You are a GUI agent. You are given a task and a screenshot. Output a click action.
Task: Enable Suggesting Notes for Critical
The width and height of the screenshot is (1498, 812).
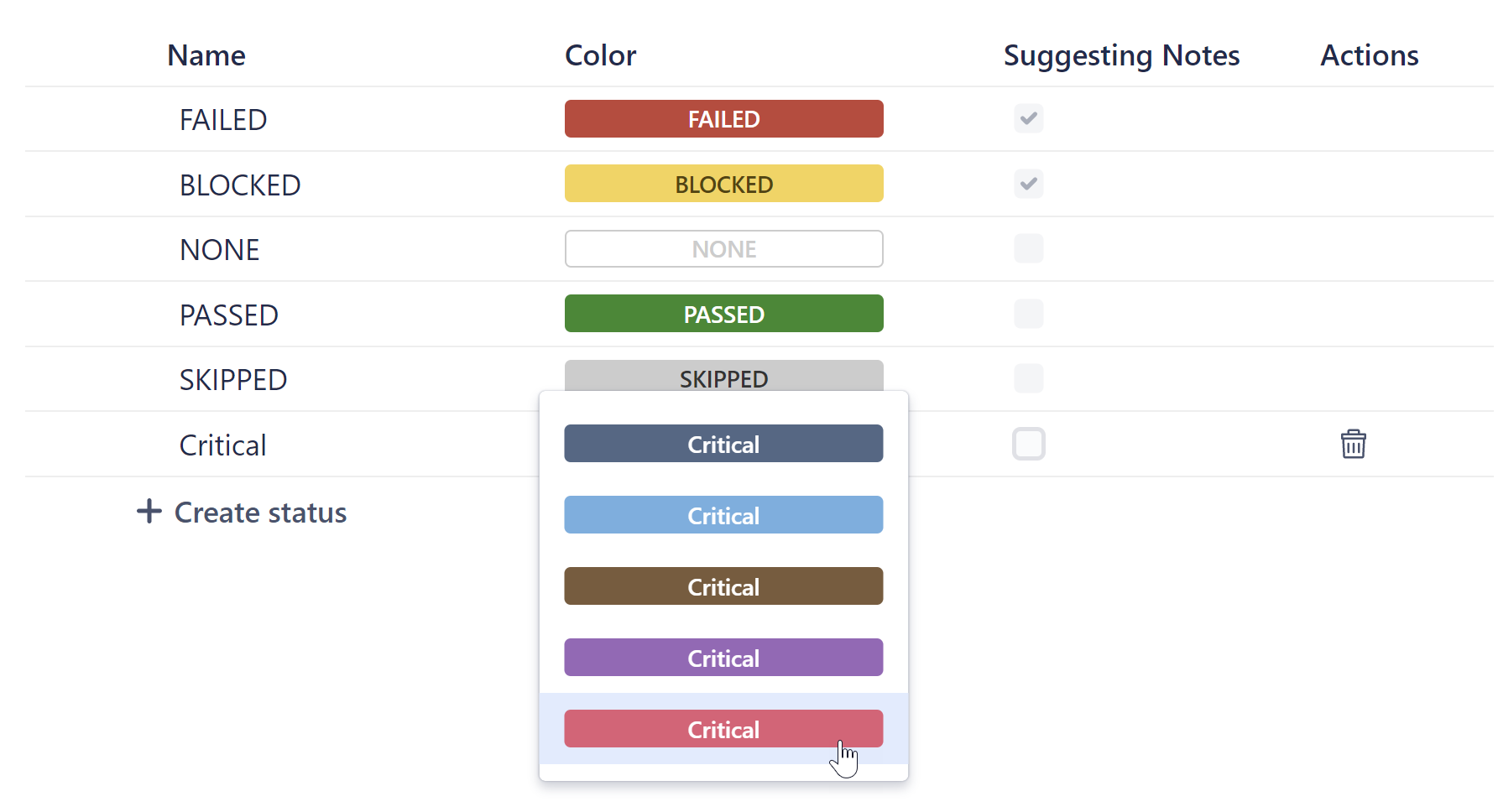(x=1028, y=444)
